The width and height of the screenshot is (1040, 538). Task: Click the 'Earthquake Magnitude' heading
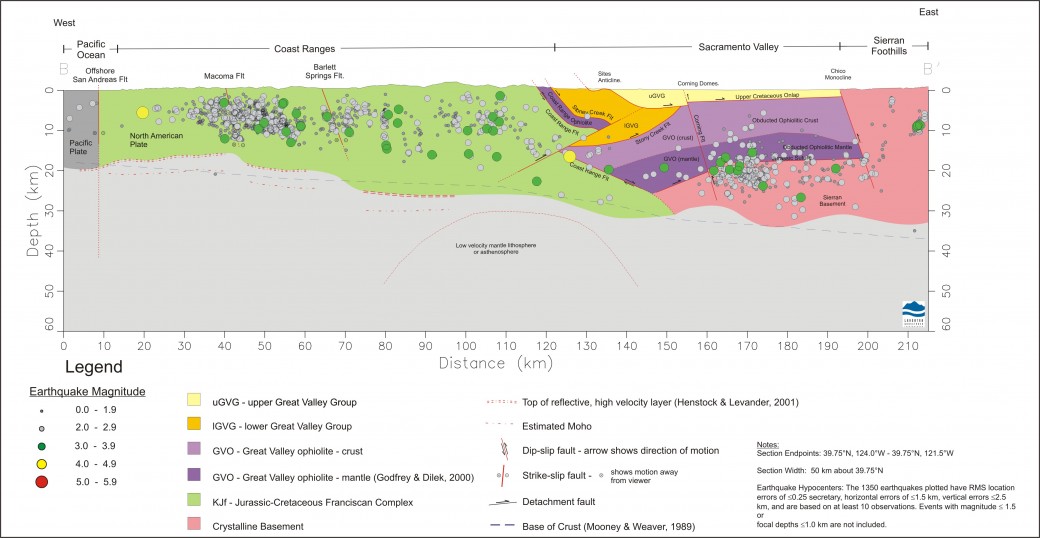[88, 391]
